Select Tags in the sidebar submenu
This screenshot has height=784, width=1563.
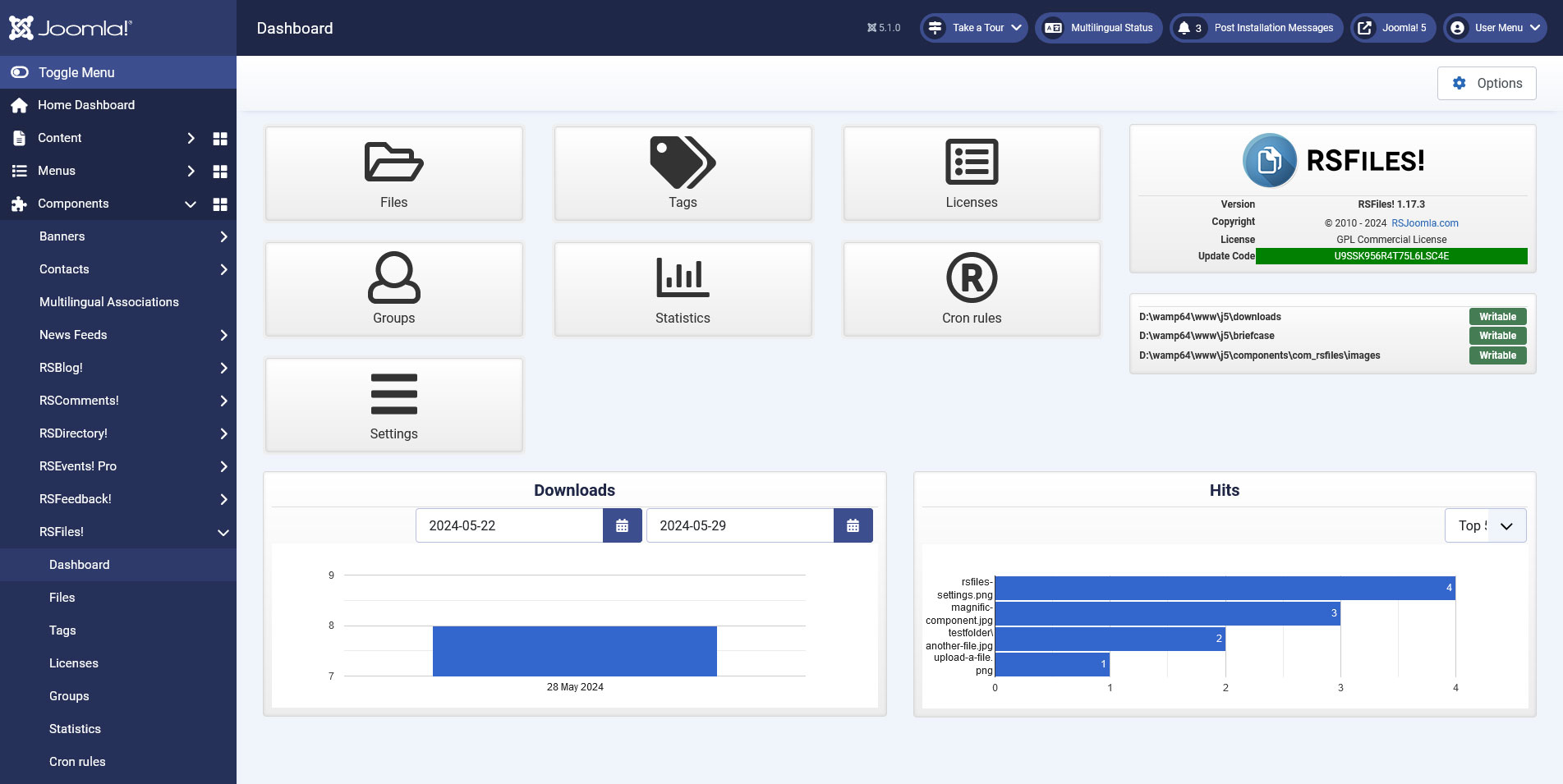pos(118,630)
